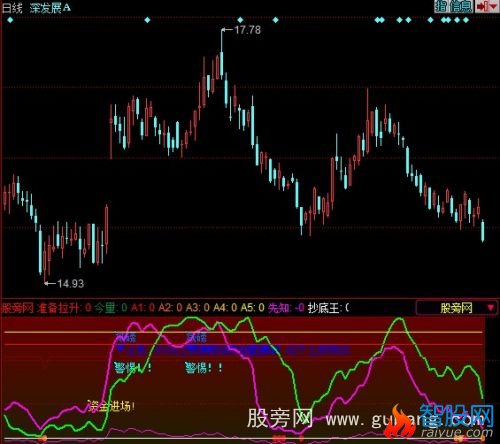The height and width of the screenshot is (444, 500).
Task: Click the 指 indicator button
Action: [x=441, y=6]
